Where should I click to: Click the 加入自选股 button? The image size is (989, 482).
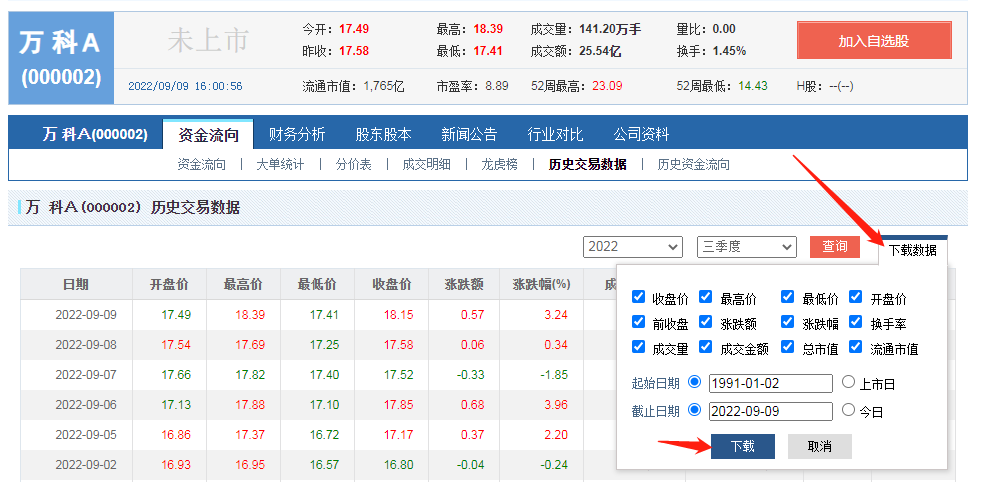tap(874, 41)
